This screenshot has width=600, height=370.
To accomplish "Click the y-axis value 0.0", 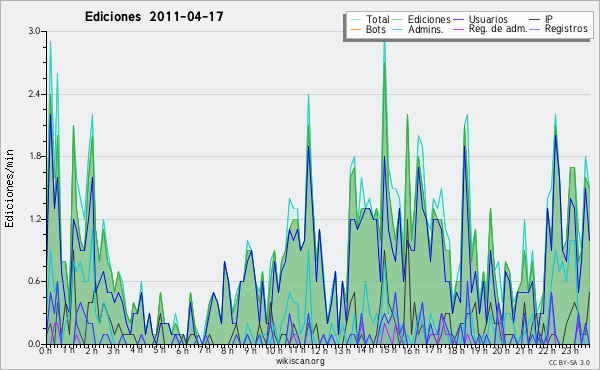I will [x=34, y=344].
